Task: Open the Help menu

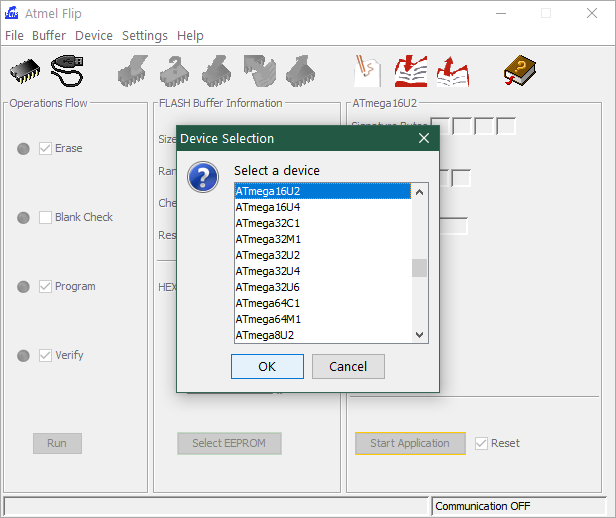Action: click(190, 36)
